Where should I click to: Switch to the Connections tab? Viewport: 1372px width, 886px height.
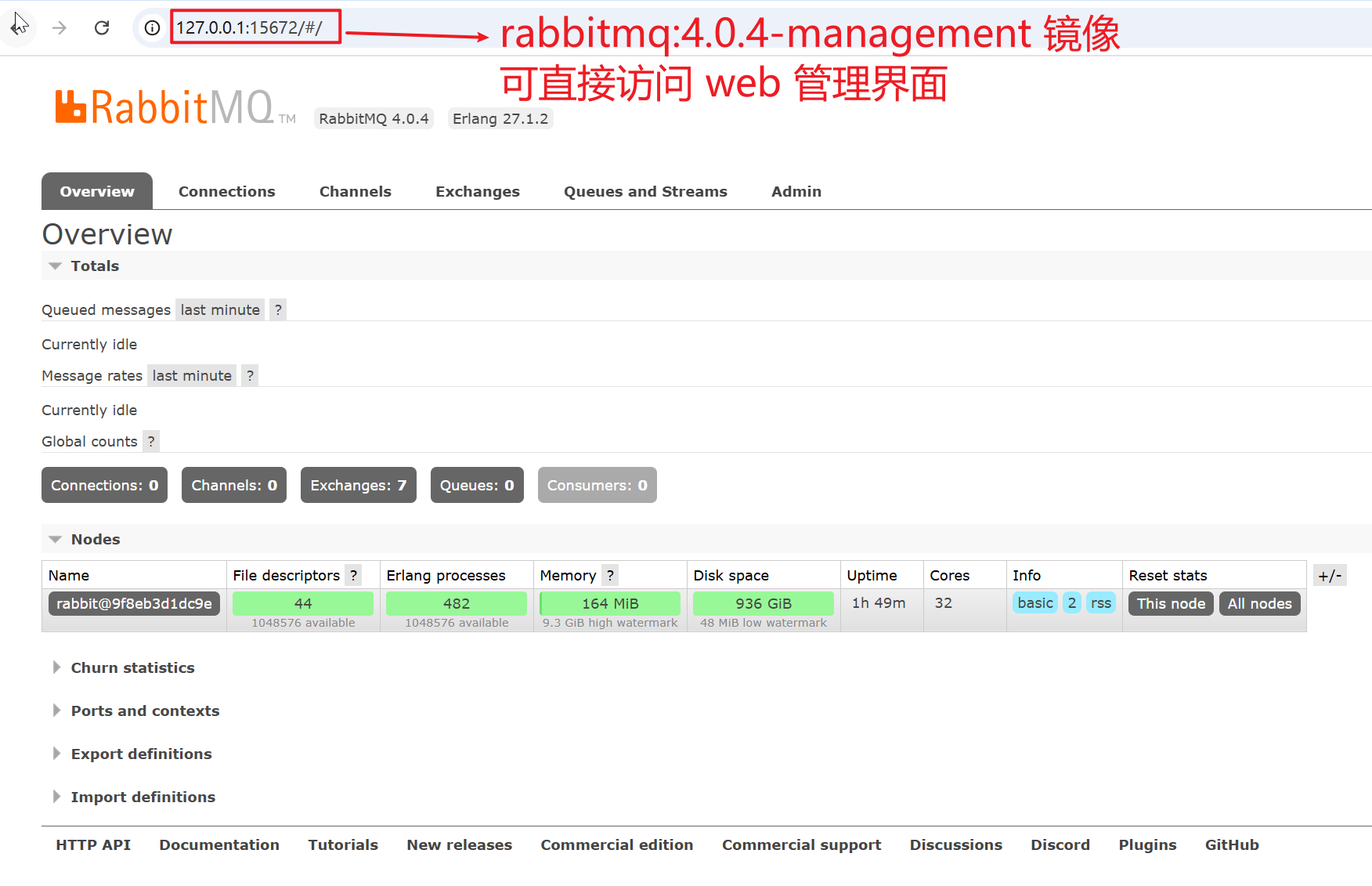click(227, 191)
